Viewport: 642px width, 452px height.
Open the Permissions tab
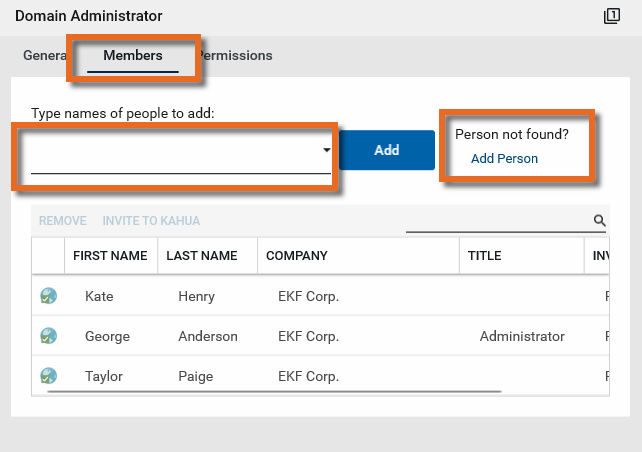236,56
